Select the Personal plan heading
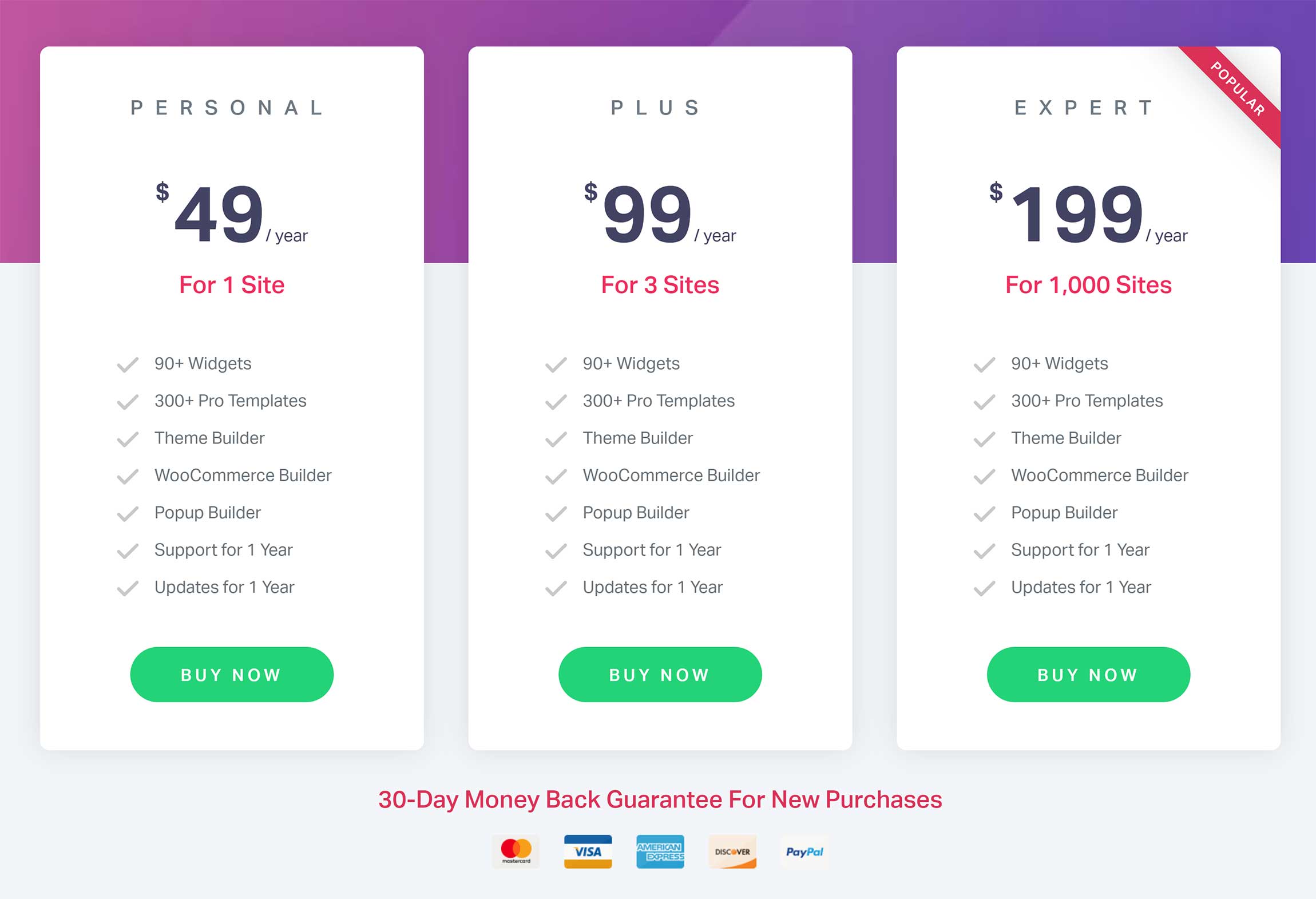 pos(229,108)
